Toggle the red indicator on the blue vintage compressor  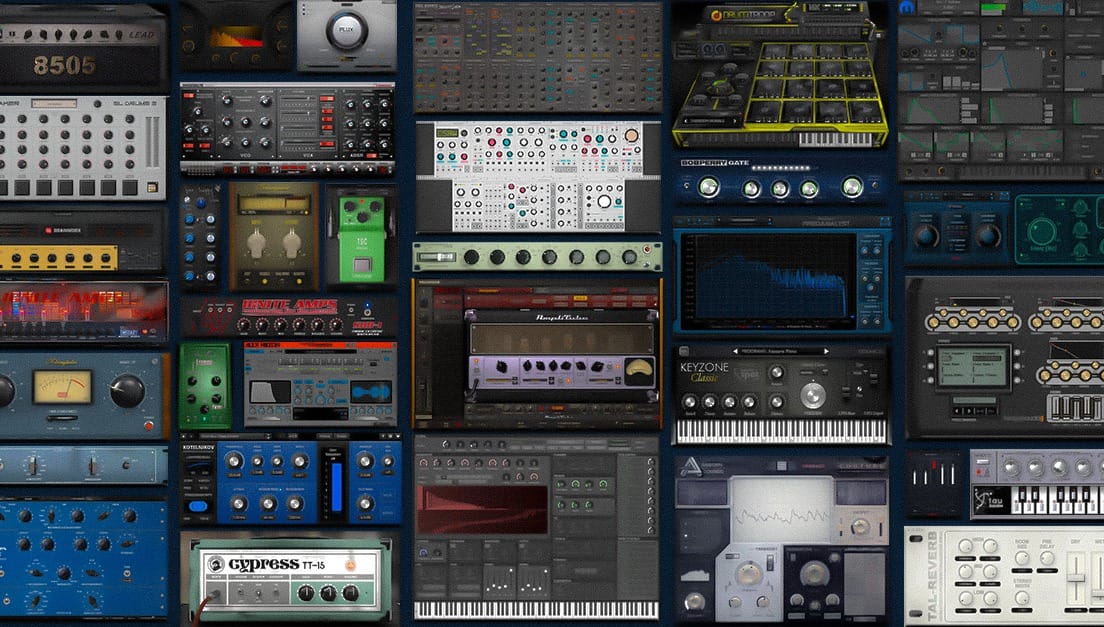click(x=149, y=426)
